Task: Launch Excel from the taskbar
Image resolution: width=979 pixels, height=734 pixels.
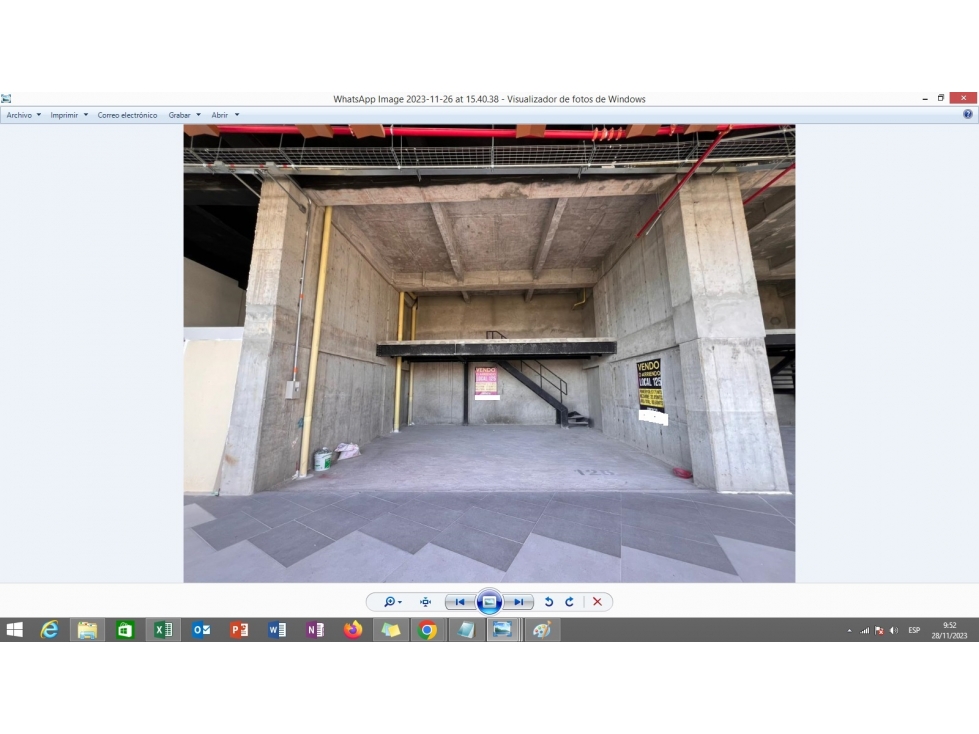Action: [163, 630]
